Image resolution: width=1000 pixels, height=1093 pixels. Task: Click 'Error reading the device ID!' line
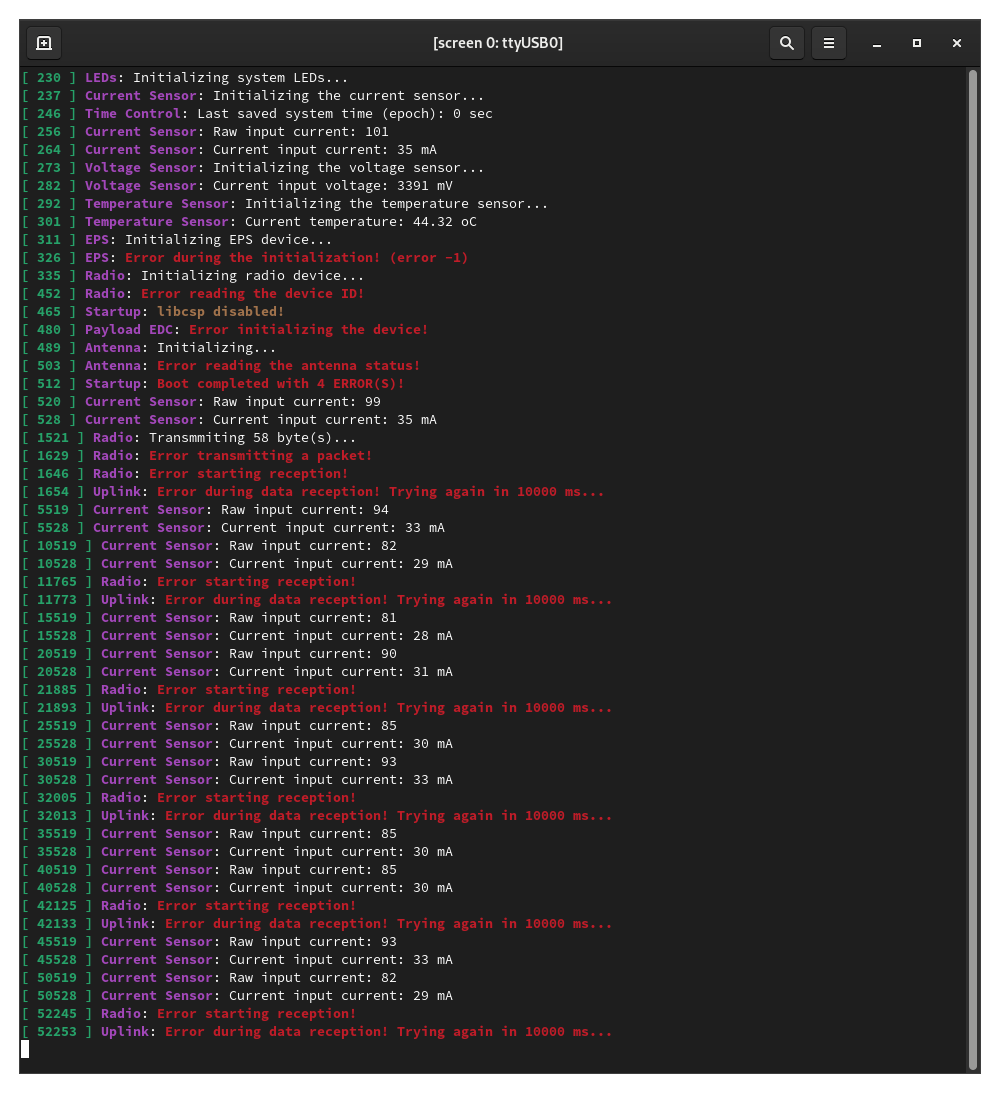192,294
